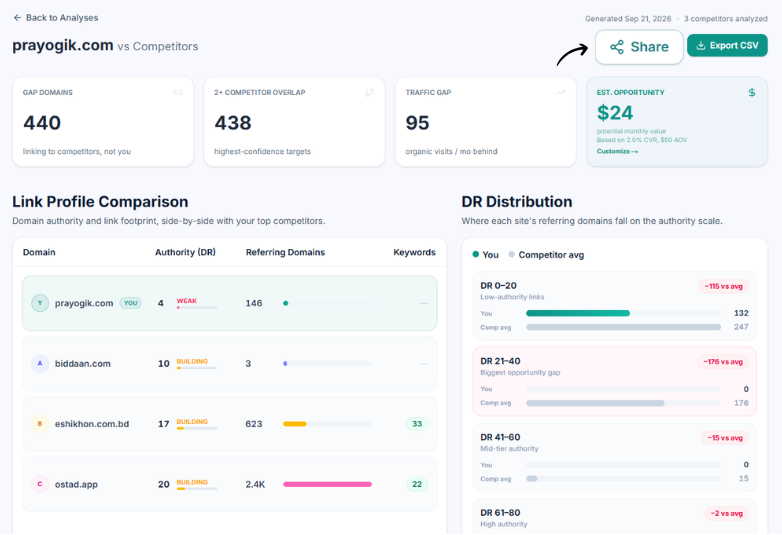Click the BUILDING label for biddaan.com
The image size is (782, 535).
pos(192,361)
